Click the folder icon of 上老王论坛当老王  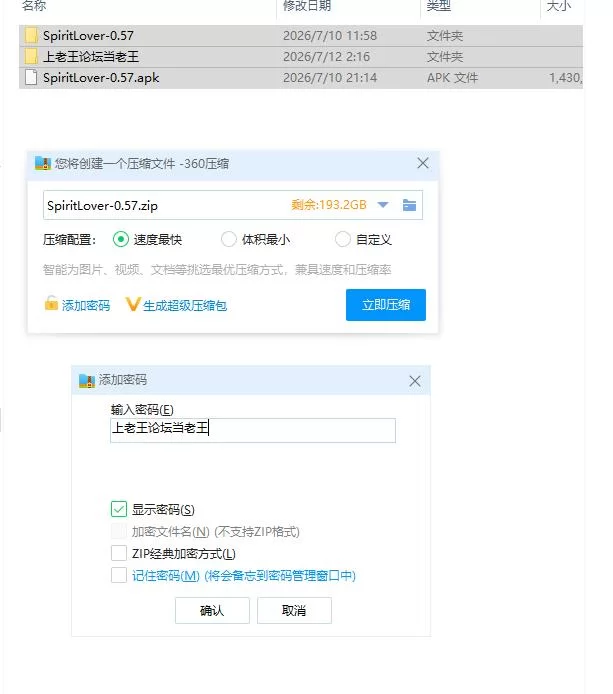31,57
